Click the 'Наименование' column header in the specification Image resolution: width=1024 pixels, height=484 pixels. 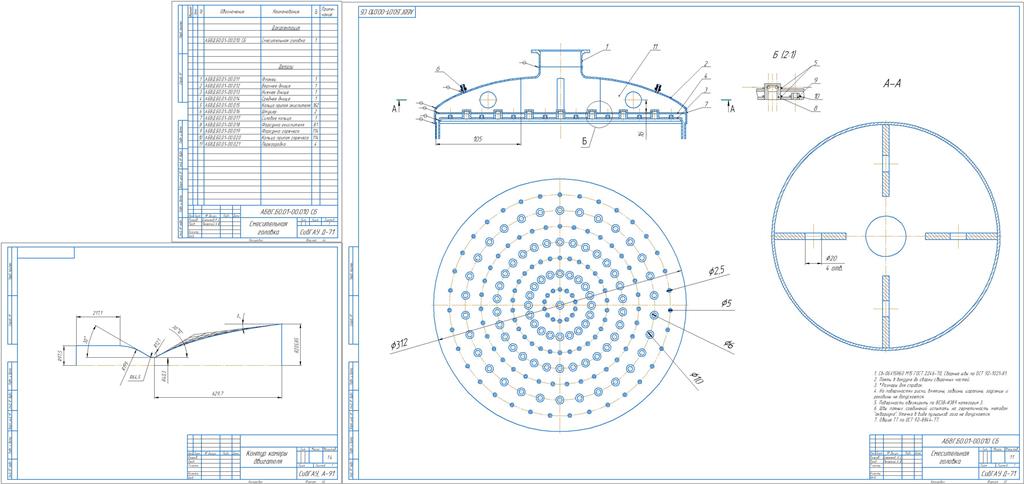click(x=286, y=12)
